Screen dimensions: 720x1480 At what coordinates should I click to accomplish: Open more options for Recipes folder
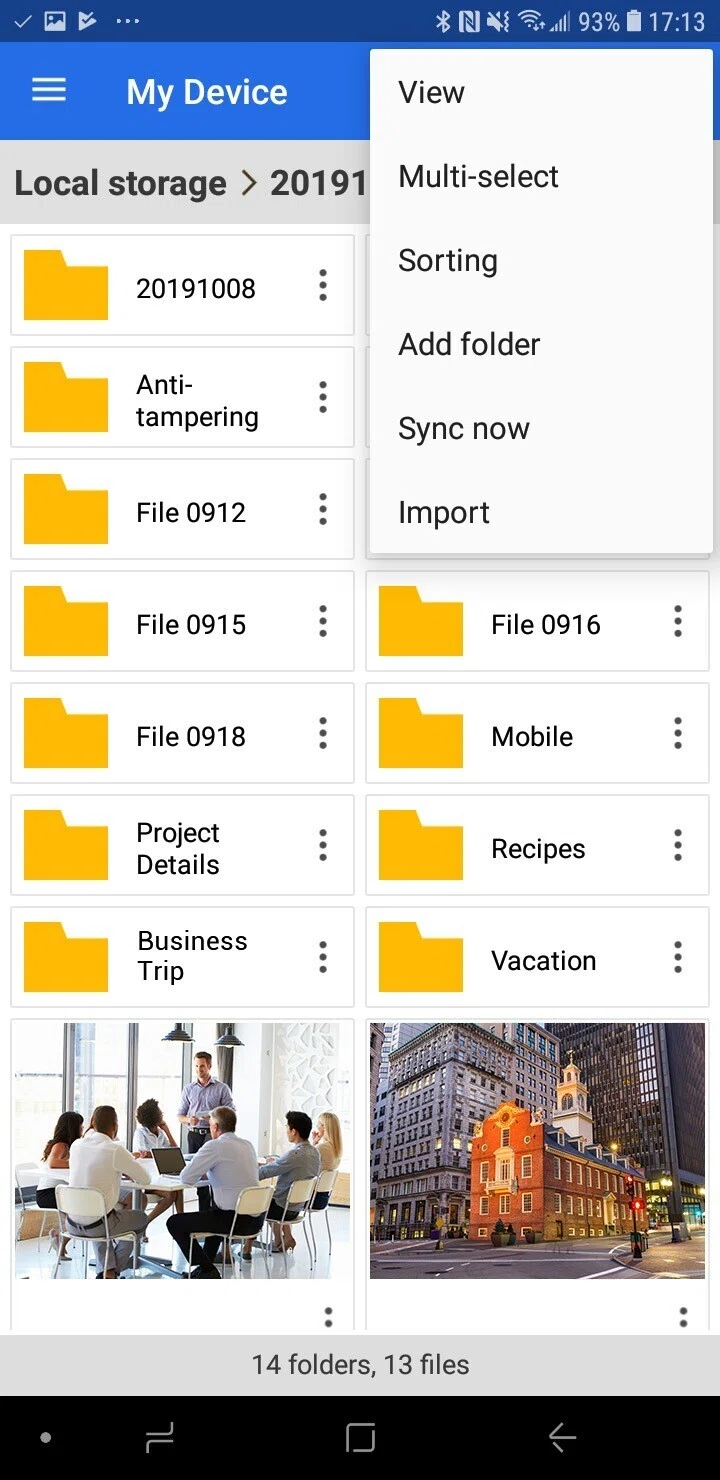click(x=677, y=845)
